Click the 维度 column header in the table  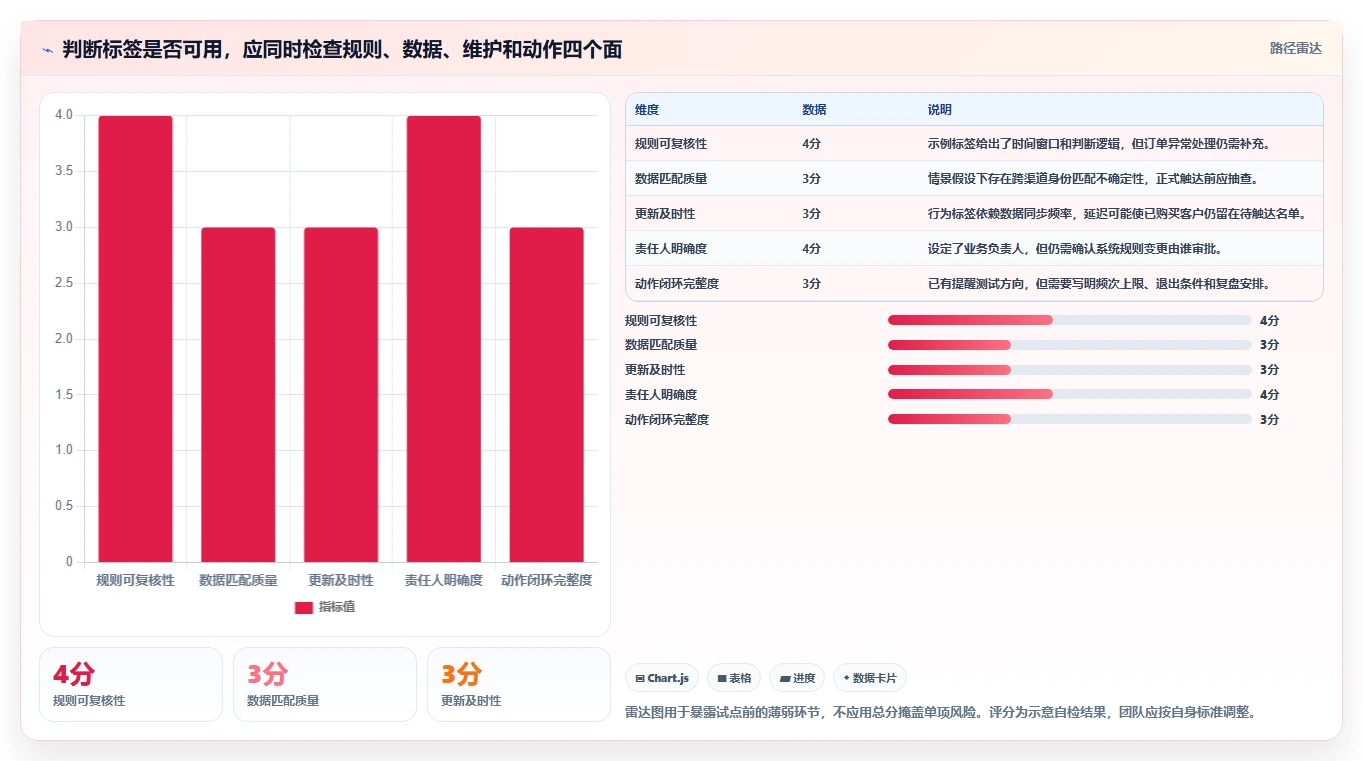tap(647, 110)
